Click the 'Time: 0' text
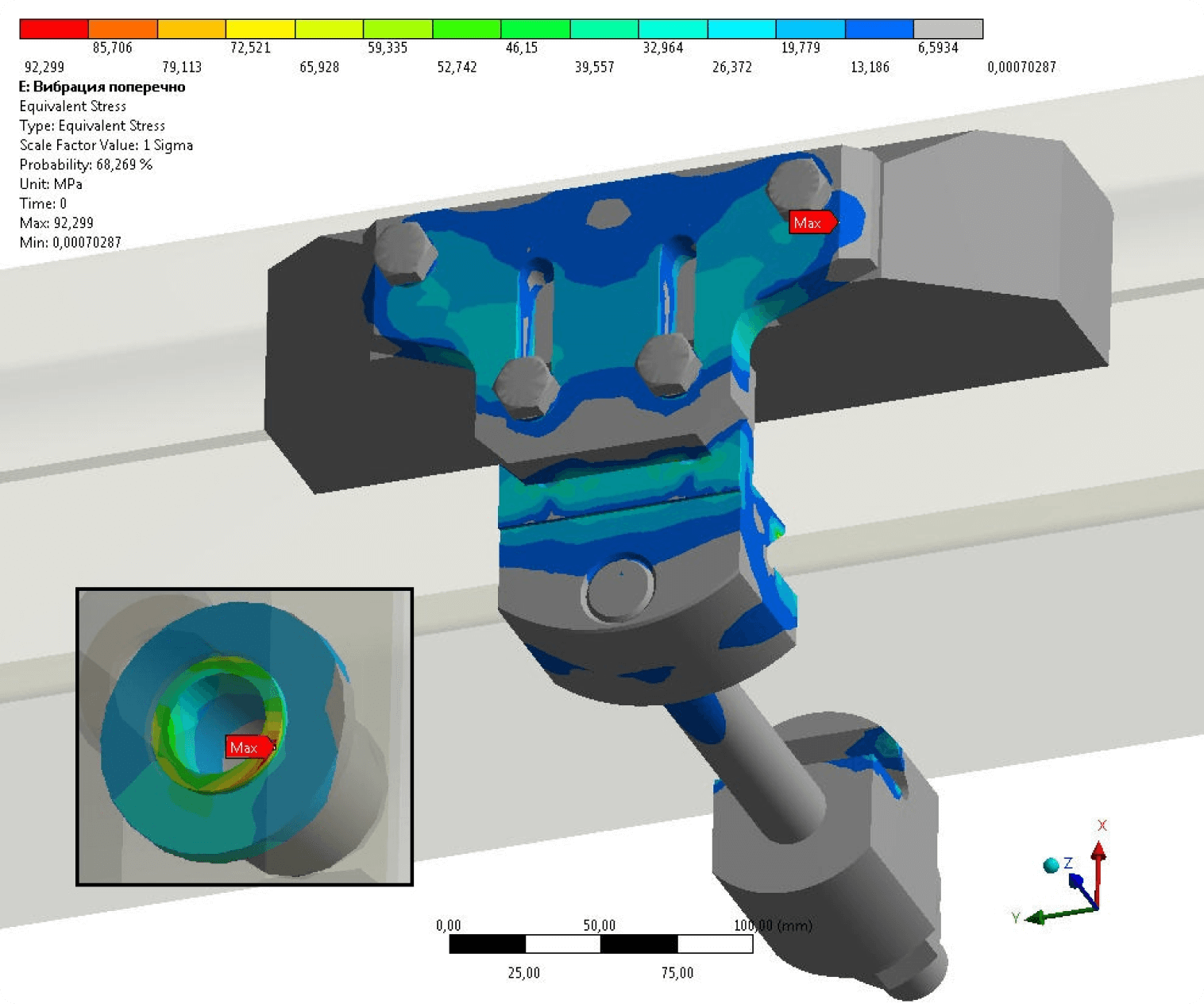 (43, 203)
